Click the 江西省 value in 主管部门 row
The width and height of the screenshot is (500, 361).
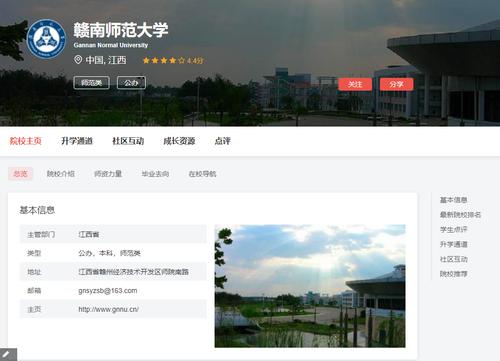pos(89,234)
